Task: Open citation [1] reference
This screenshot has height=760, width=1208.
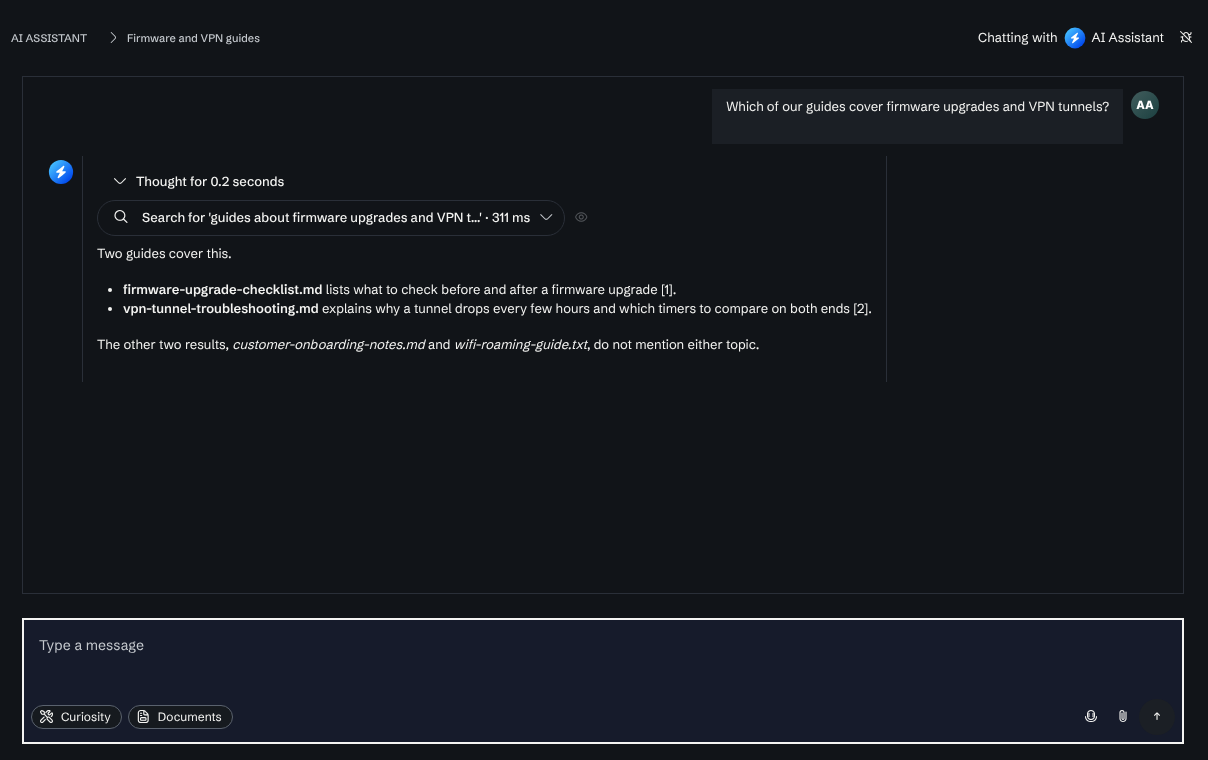Action: [668, 289]
